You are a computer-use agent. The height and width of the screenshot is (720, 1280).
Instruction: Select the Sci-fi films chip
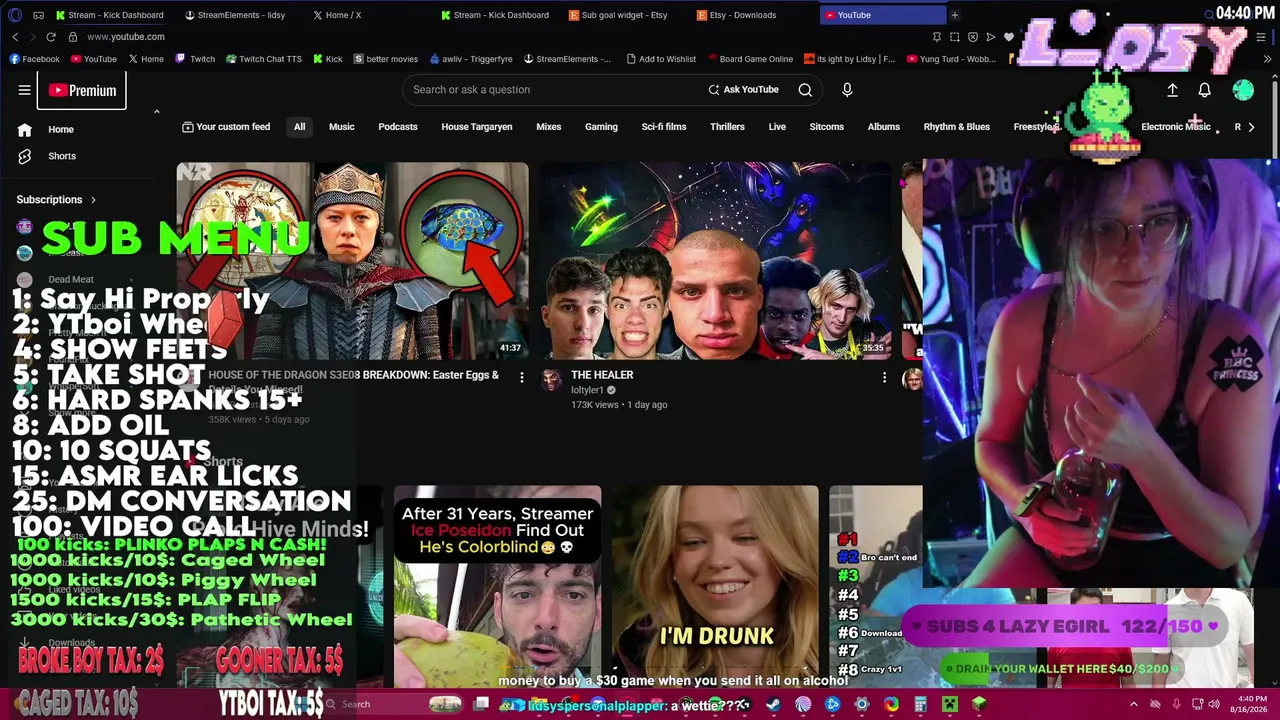tap(664, 127)
